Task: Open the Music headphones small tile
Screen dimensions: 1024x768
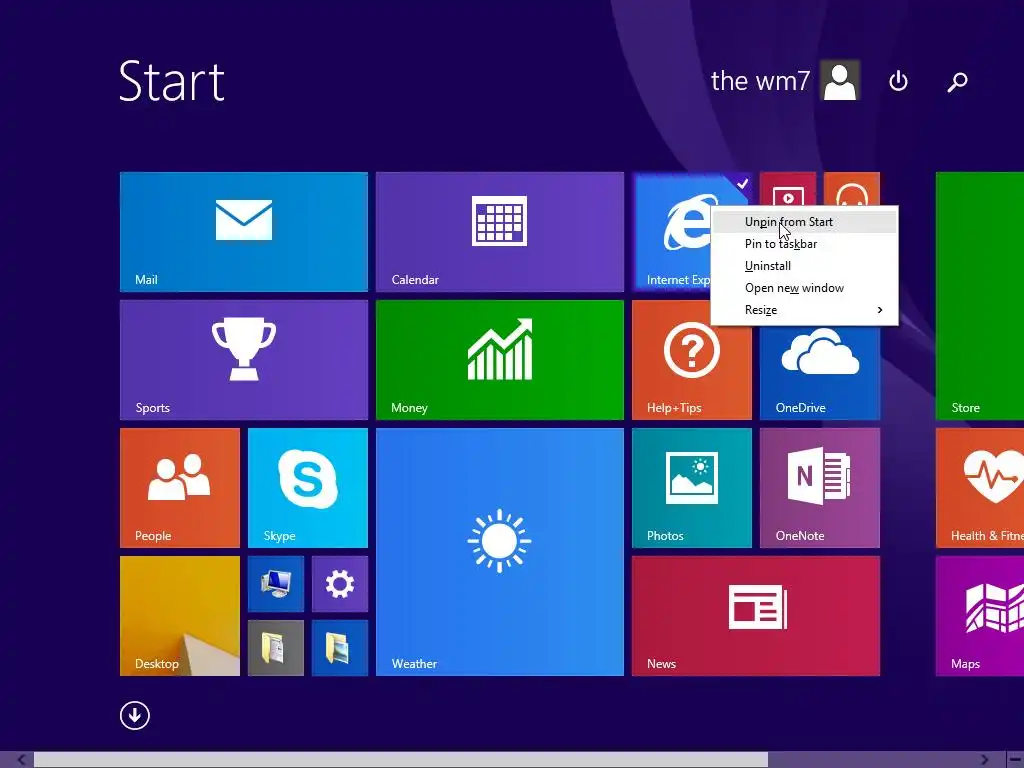Action: click(852, 189)
